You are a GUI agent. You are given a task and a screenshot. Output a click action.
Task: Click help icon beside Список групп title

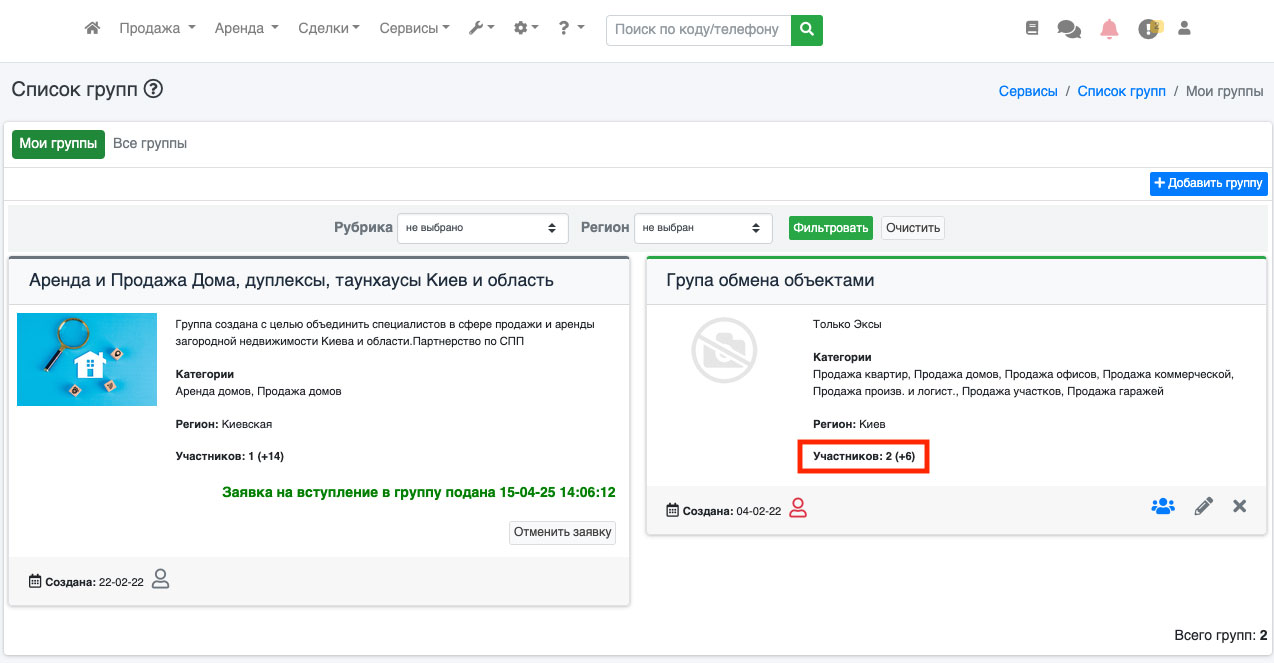[x=153, y=89]
